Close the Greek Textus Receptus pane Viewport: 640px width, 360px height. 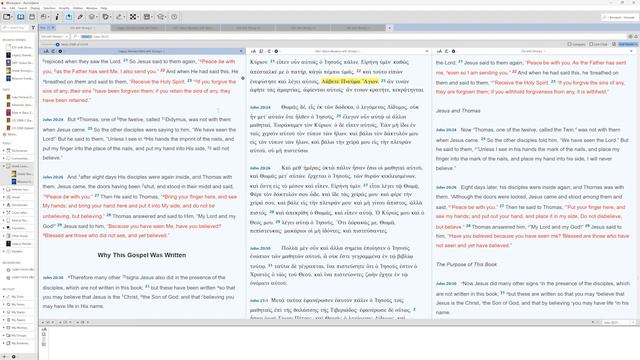pos(427,51)
